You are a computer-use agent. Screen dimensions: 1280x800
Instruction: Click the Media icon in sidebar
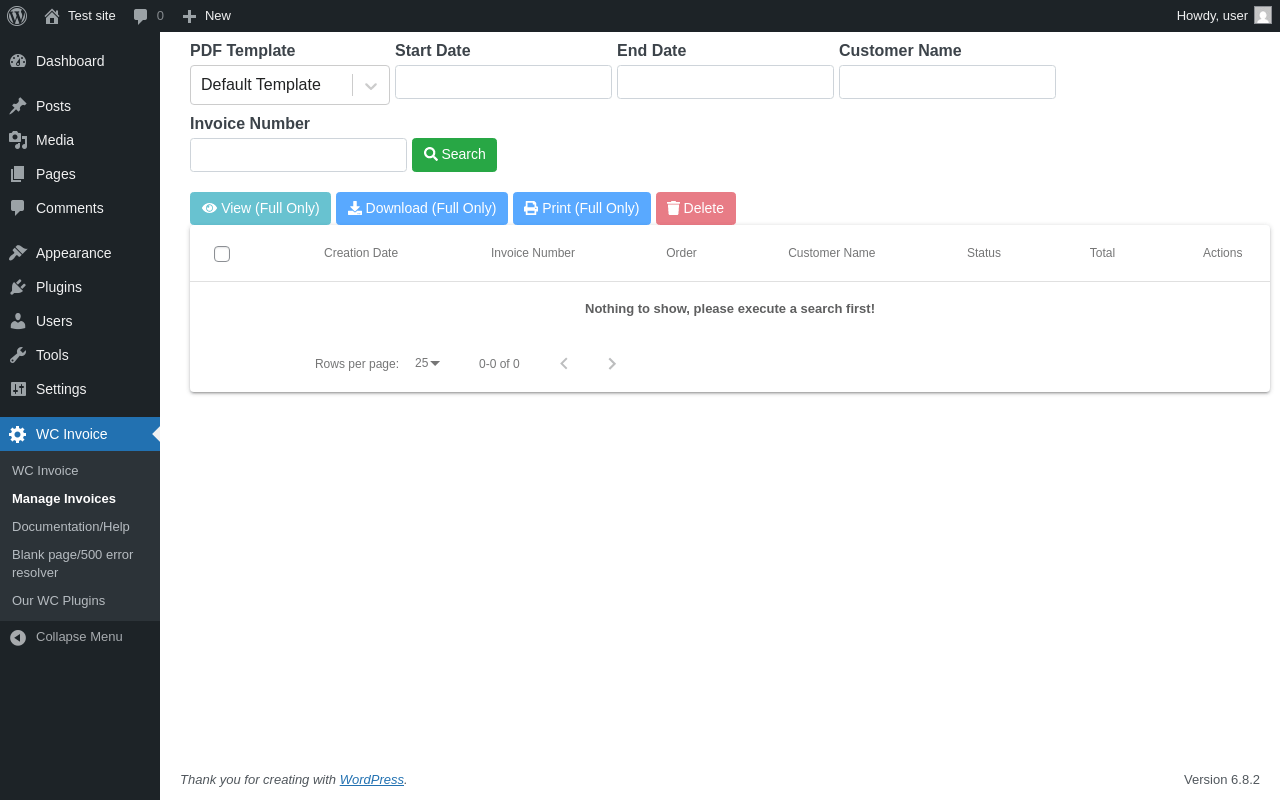click(18, 140)
